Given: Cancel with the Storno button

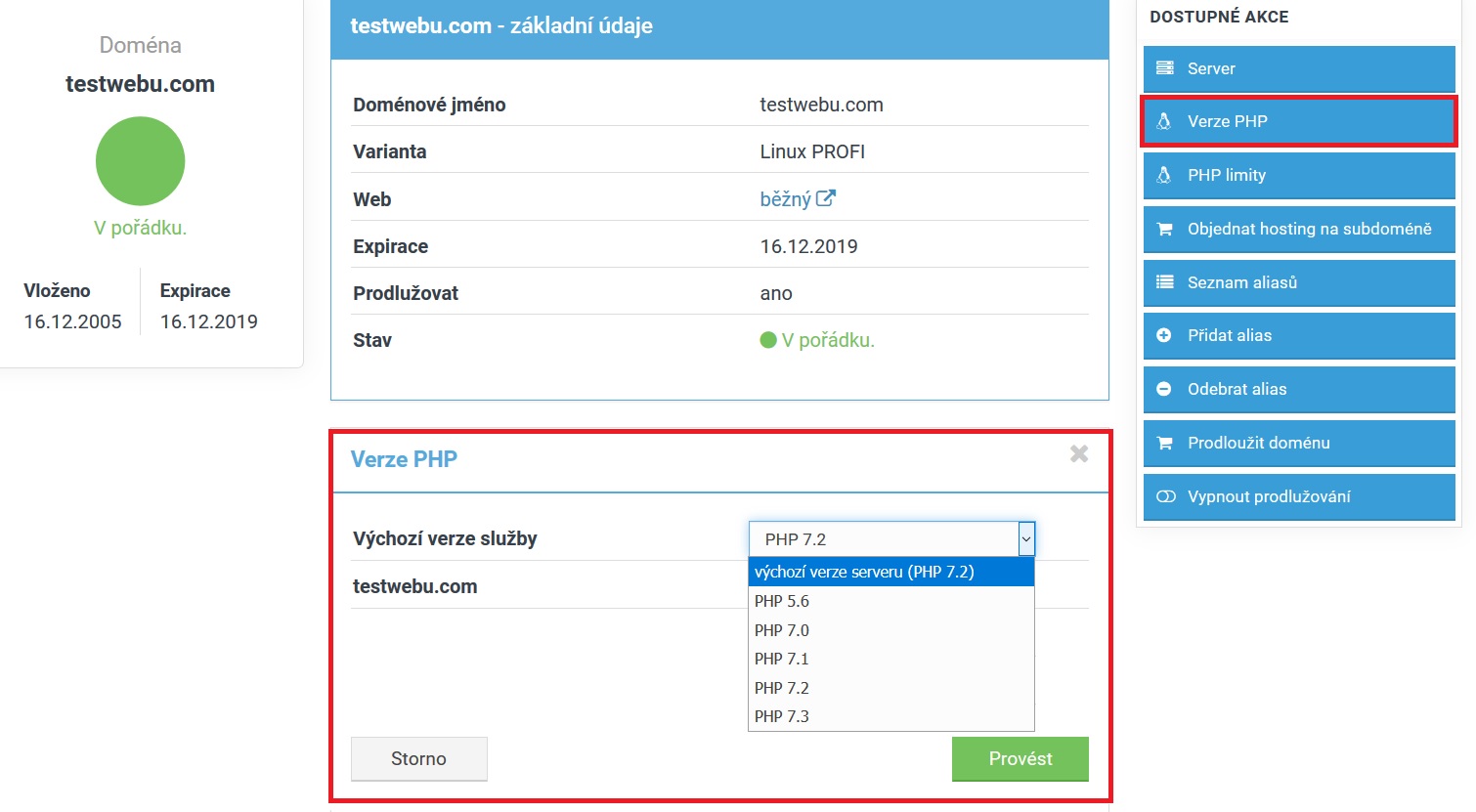Looking at the screenshot, I should [x=418, y=759].
